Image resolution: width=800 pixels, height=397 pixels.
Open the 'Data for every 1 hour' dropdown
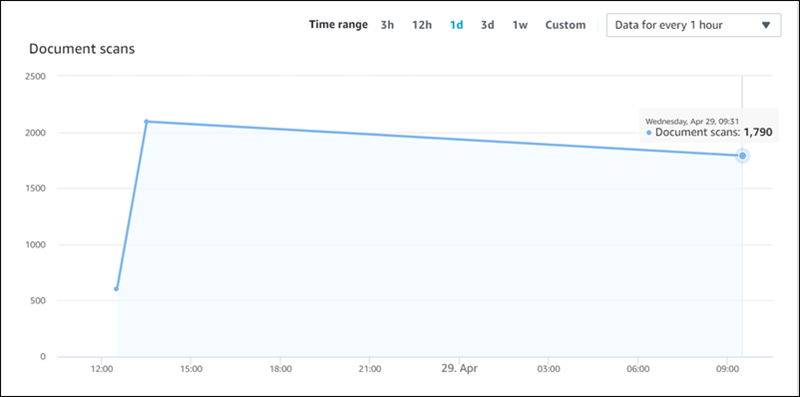[x=693, y=25]
